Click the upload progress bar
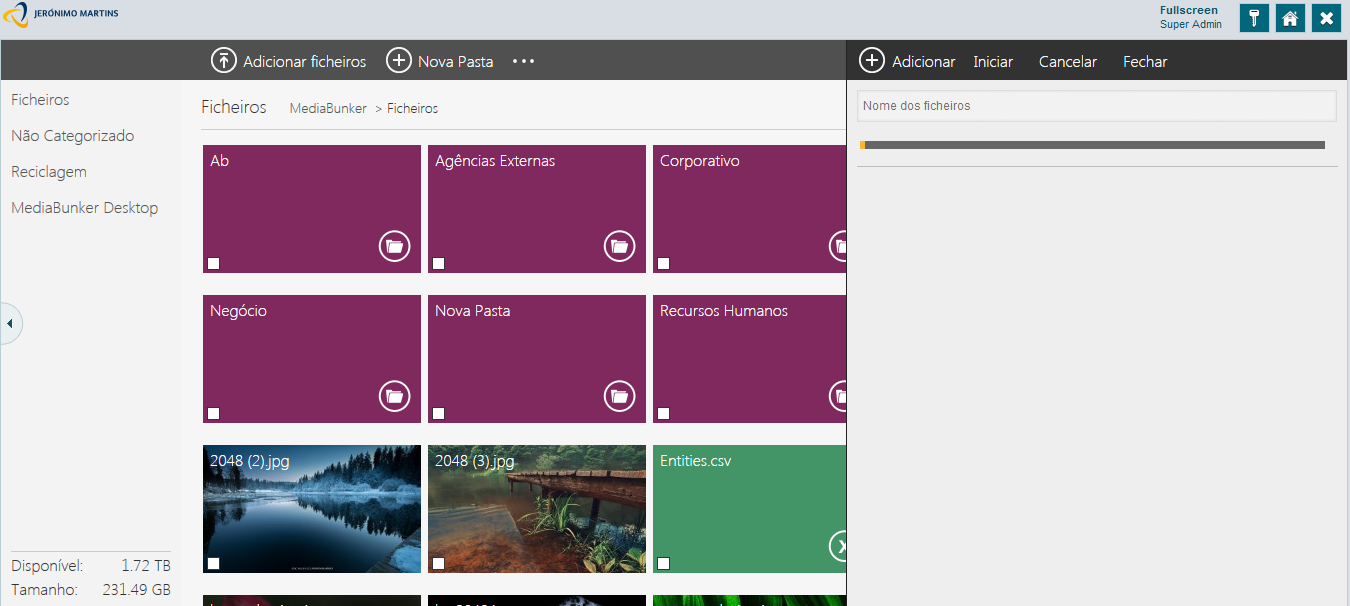 click(1092, 145)
